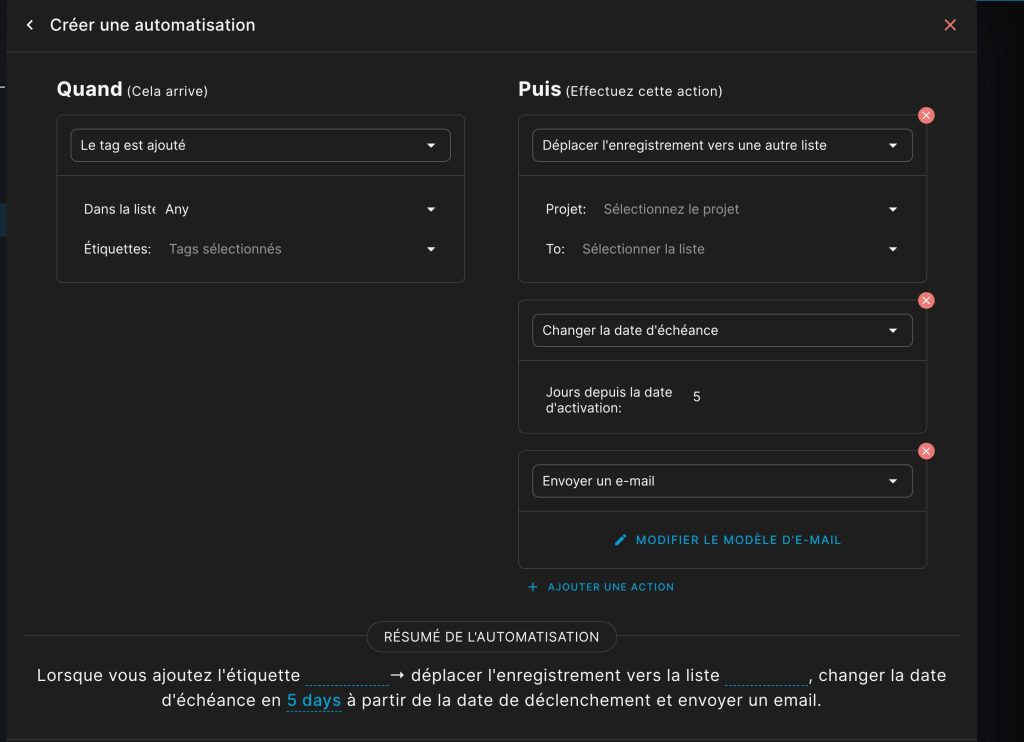Remove the Changer la date d'échéance action

pos(926,300)
